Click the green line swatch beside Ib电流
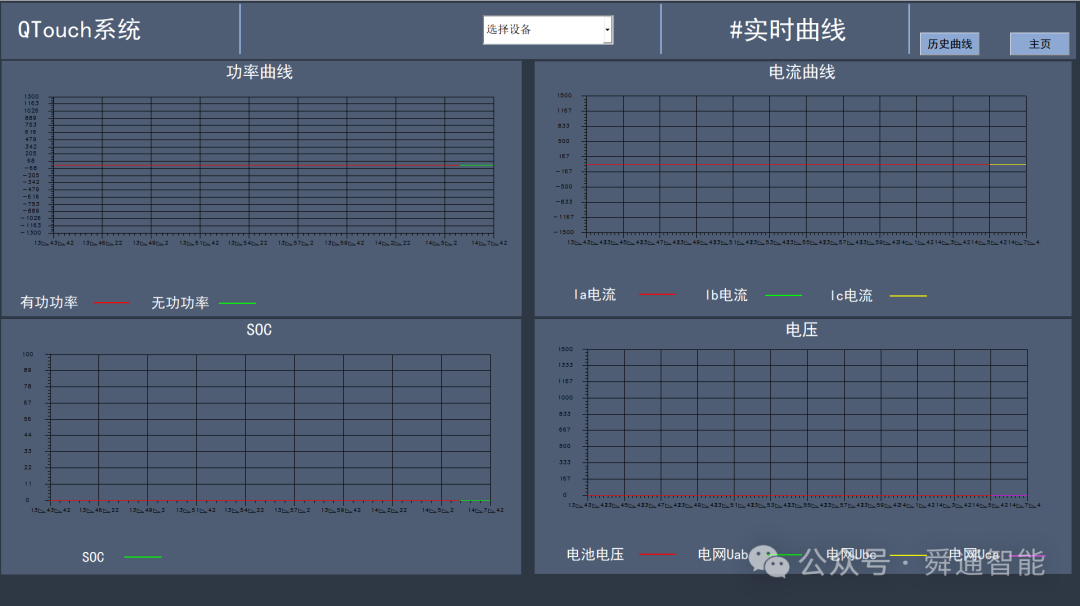This screenshot has height=606, width=1080. (x=784, y=295)
